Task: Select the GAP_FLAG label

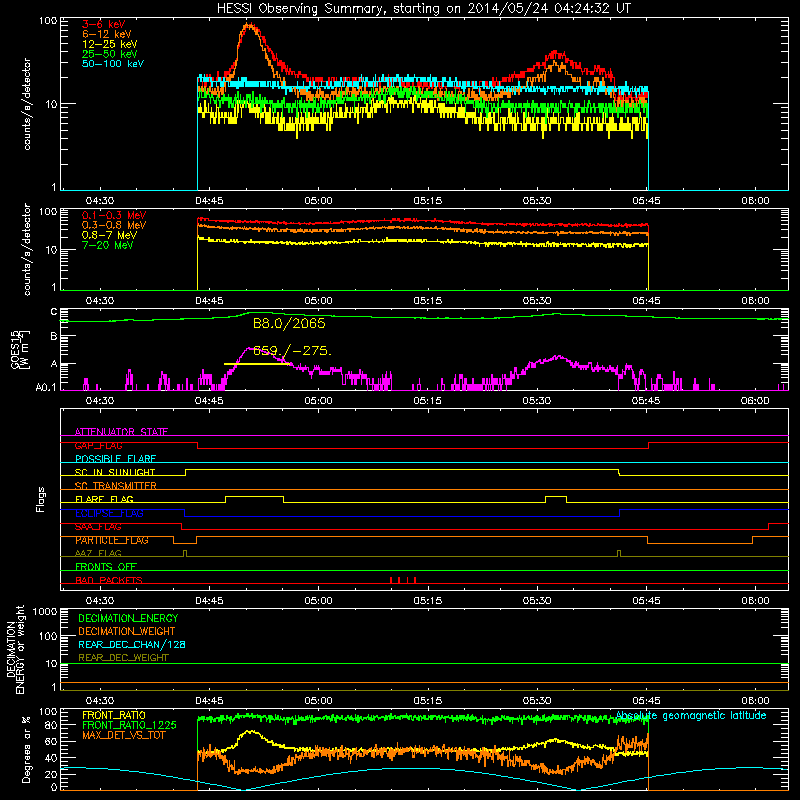Action: tap(98, 445)
